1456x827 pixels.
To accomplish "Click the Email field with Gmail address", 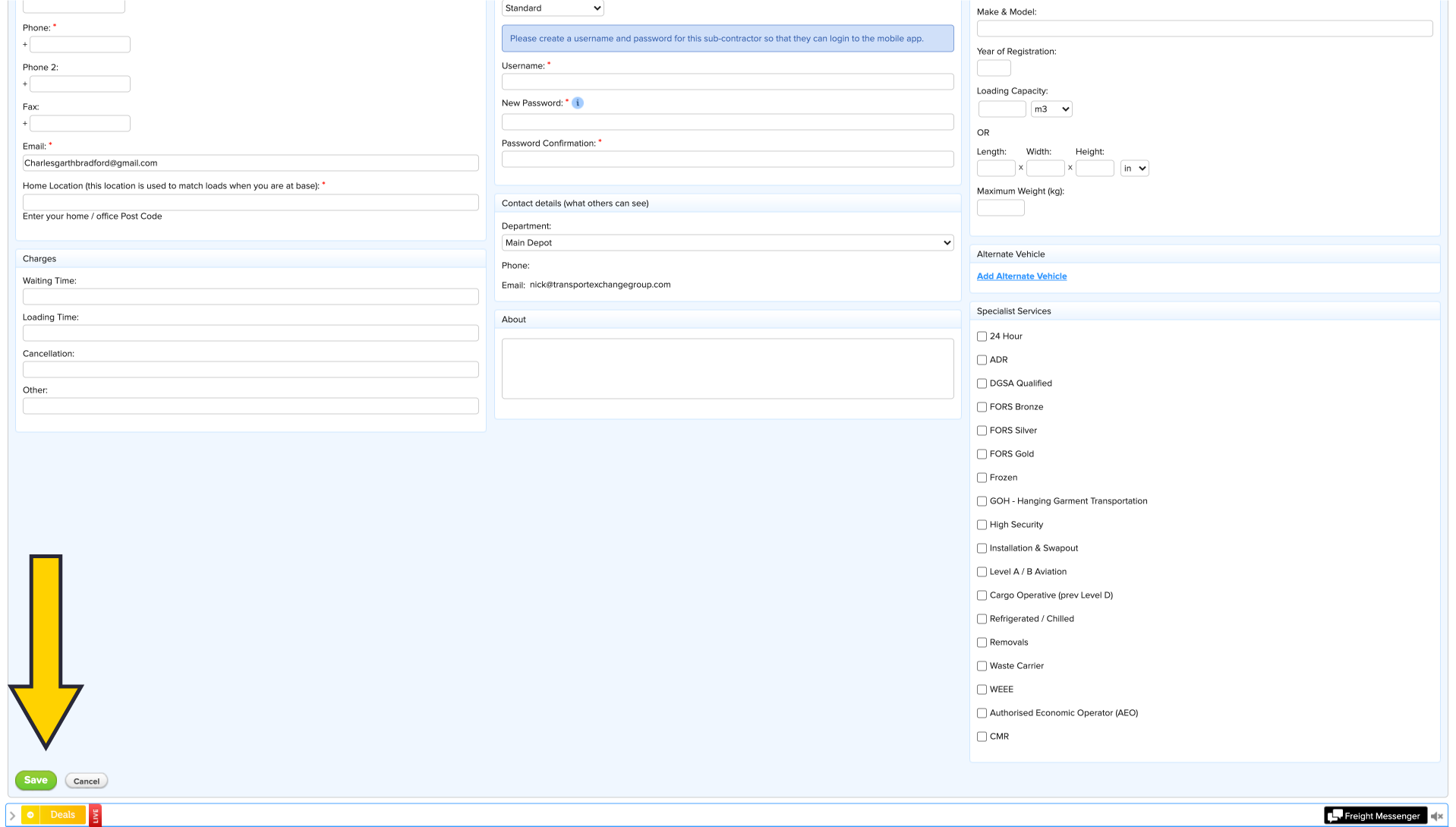I will (x=251, y=163).
